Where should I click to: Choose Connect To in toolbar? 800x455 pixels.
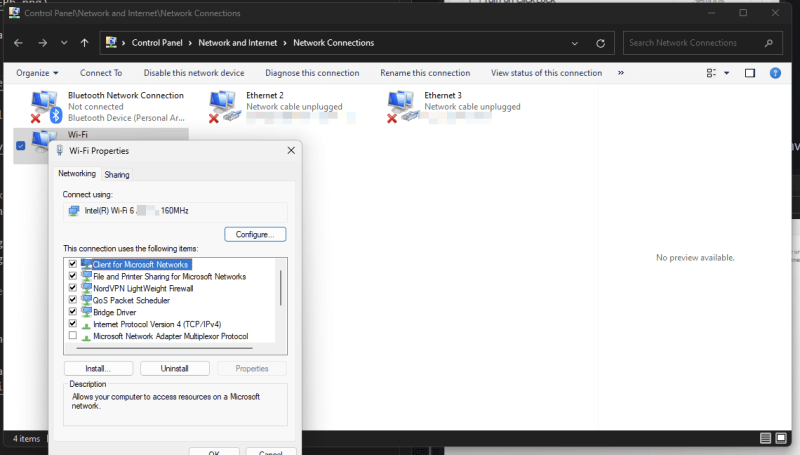click(x=101, y=73)
